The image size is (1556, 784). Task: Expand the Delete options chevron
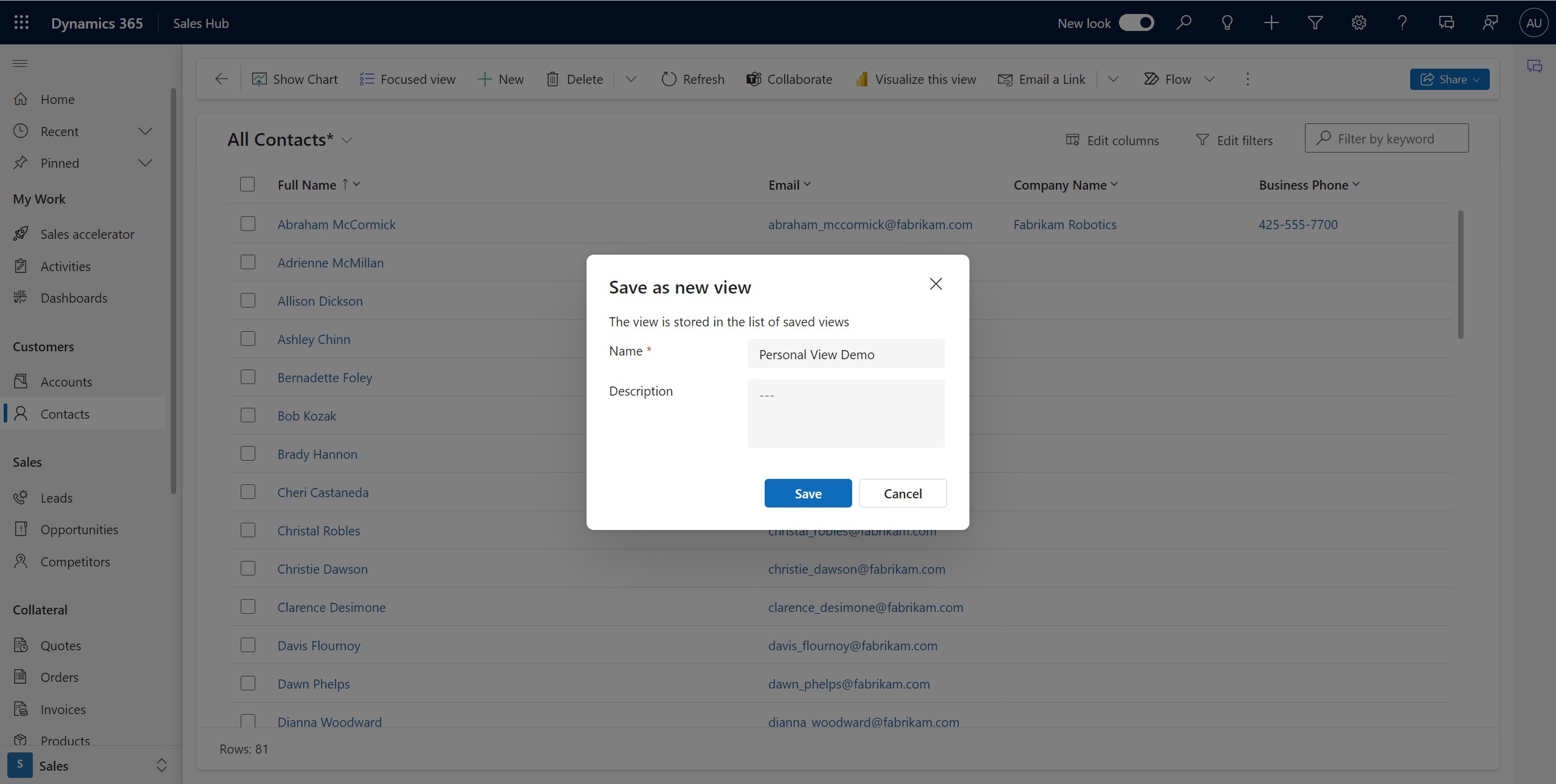pos(631,79)
